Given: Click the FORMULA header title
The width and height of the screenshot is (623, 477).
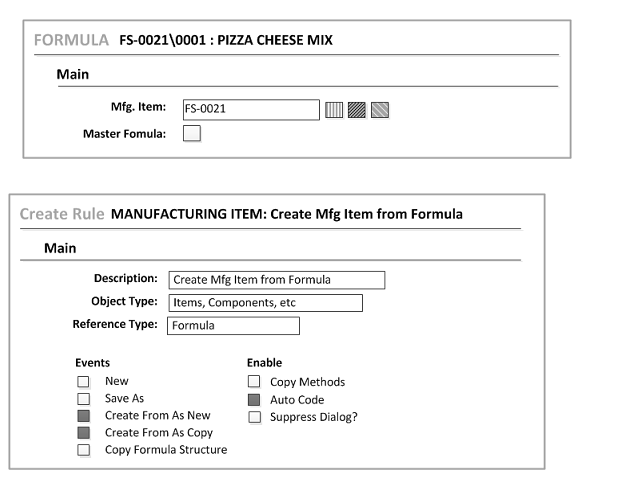Looking at the screenshot, I should pos(71,40).
